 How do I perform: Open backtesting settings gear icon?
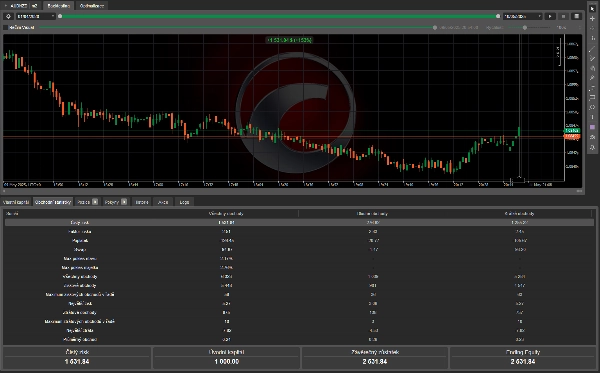8,16
